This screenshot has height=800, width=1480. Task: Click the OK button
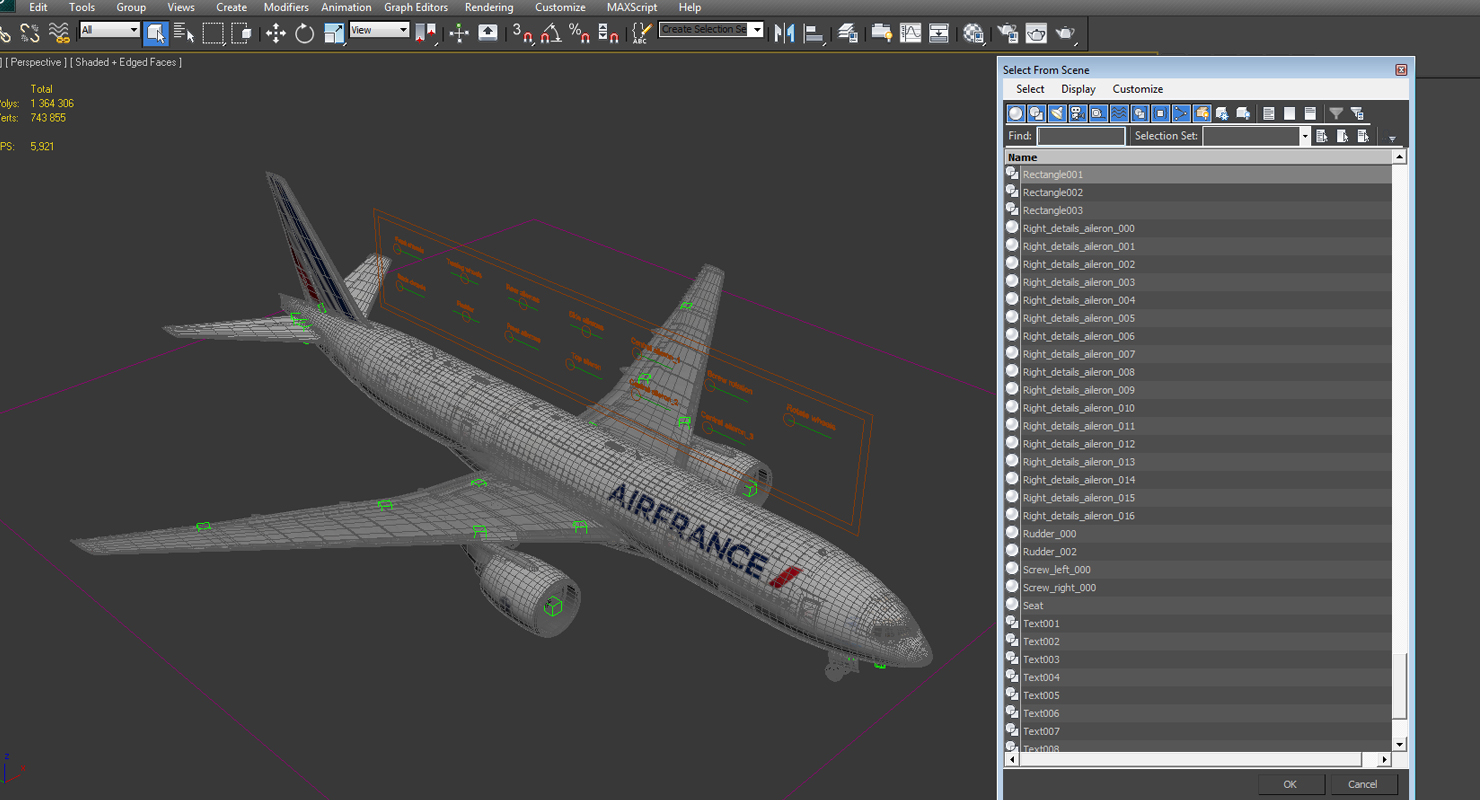coord(1290,785)
